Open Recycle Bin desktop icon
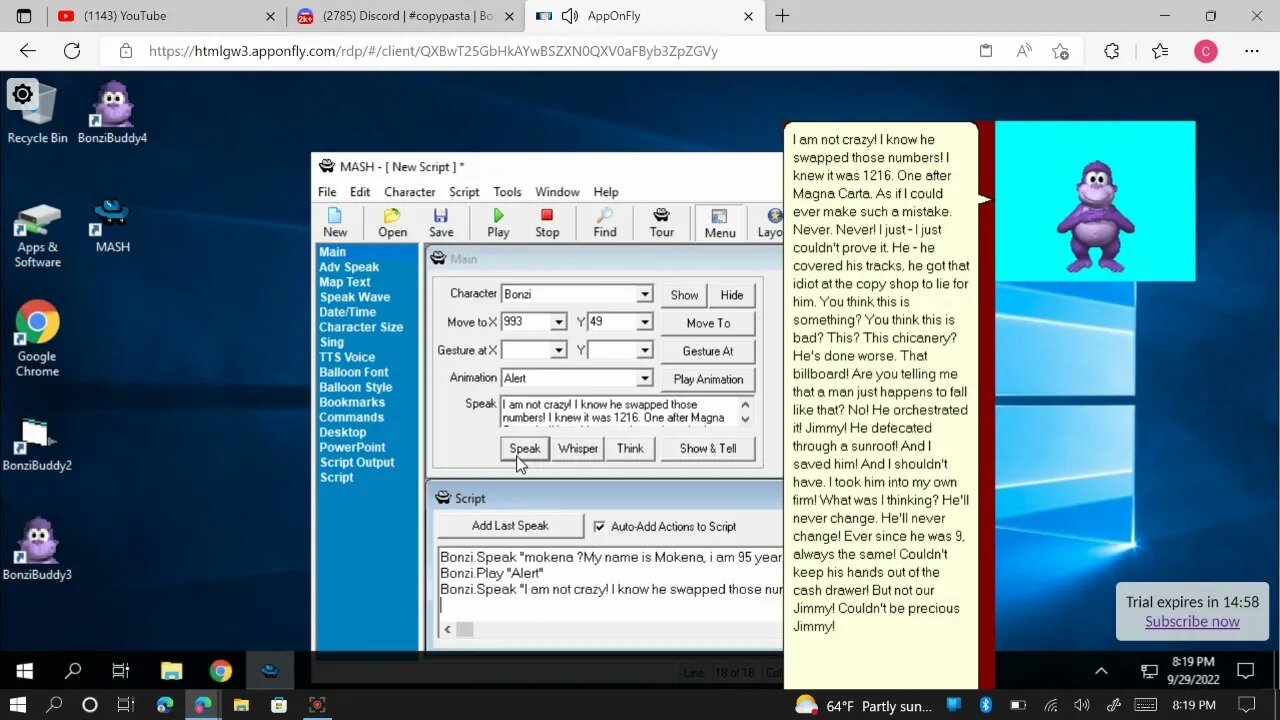This screenshot has width=1280, height=720. pos(37,113)
